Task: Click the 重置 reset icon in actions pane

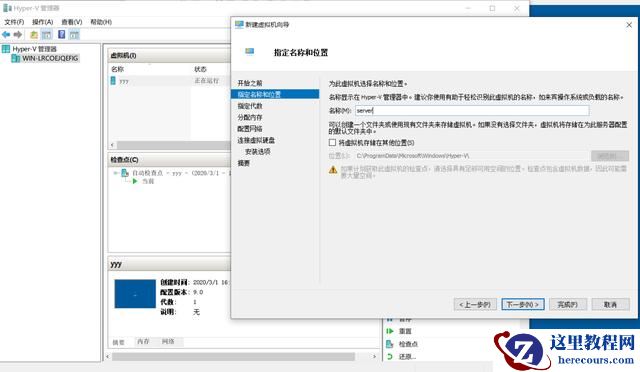Action: [390, 331]
